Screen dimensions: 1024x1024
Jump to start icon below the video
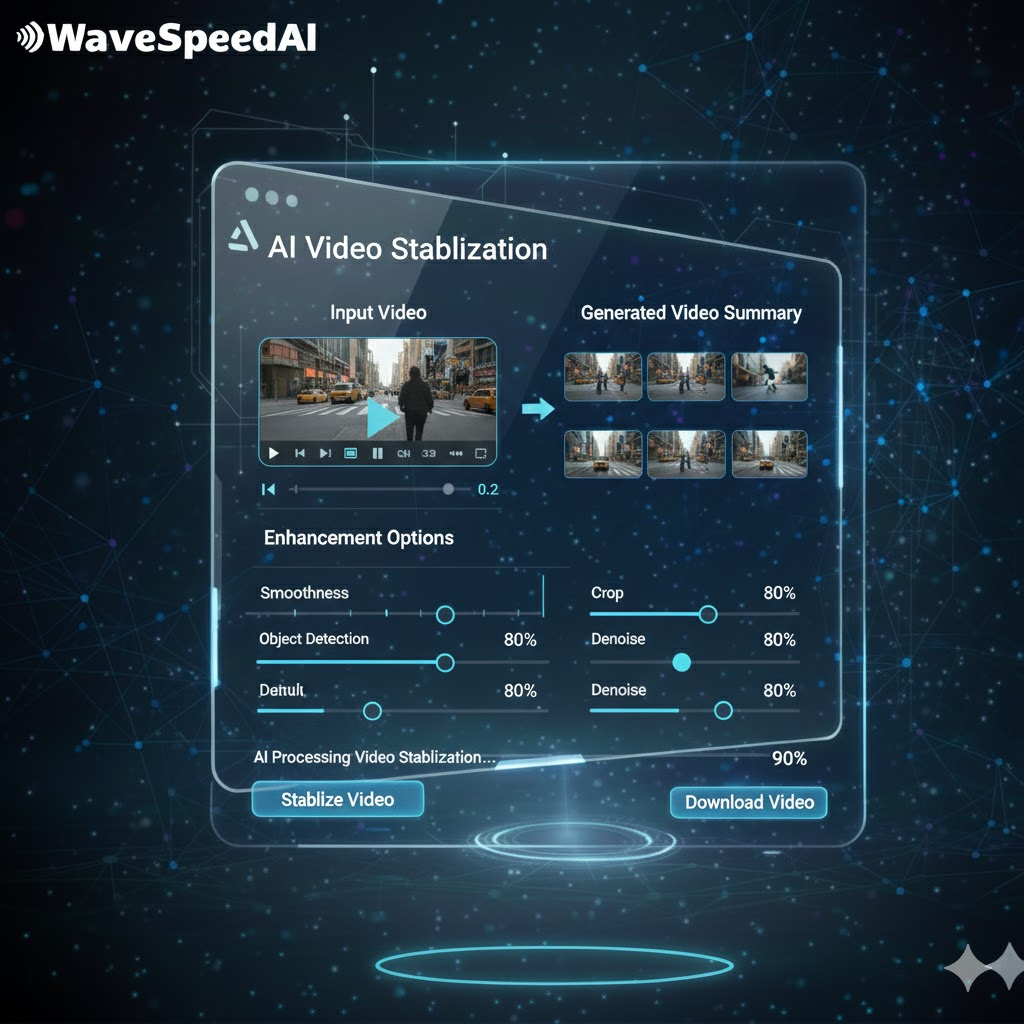click(x=268, y=489)
